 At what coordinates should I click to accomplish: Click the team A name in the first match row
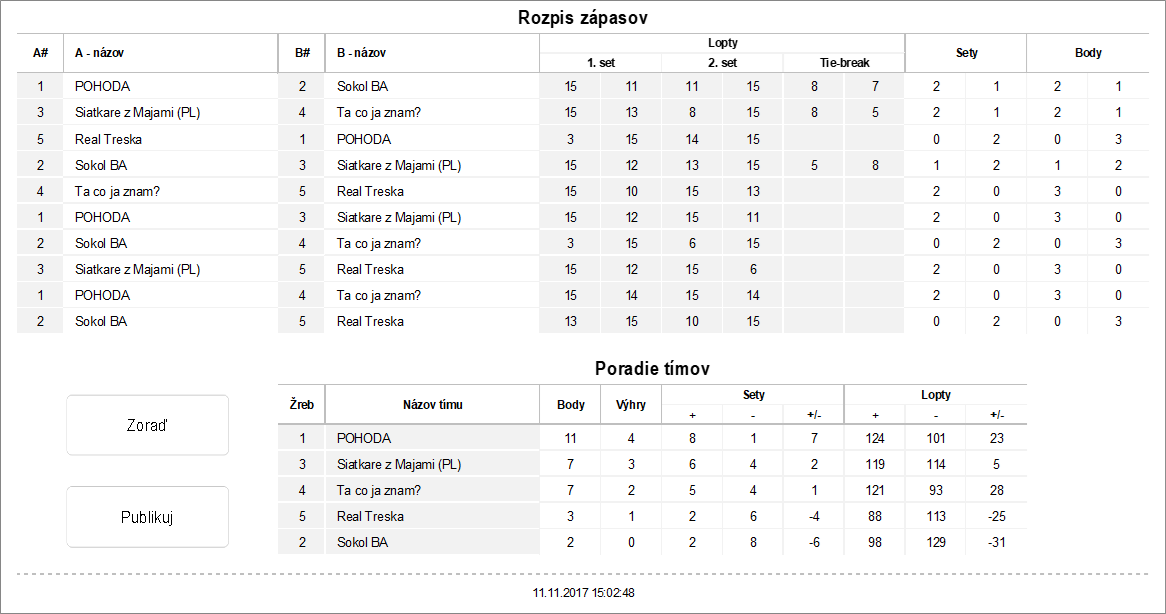(x=103, y=87)
